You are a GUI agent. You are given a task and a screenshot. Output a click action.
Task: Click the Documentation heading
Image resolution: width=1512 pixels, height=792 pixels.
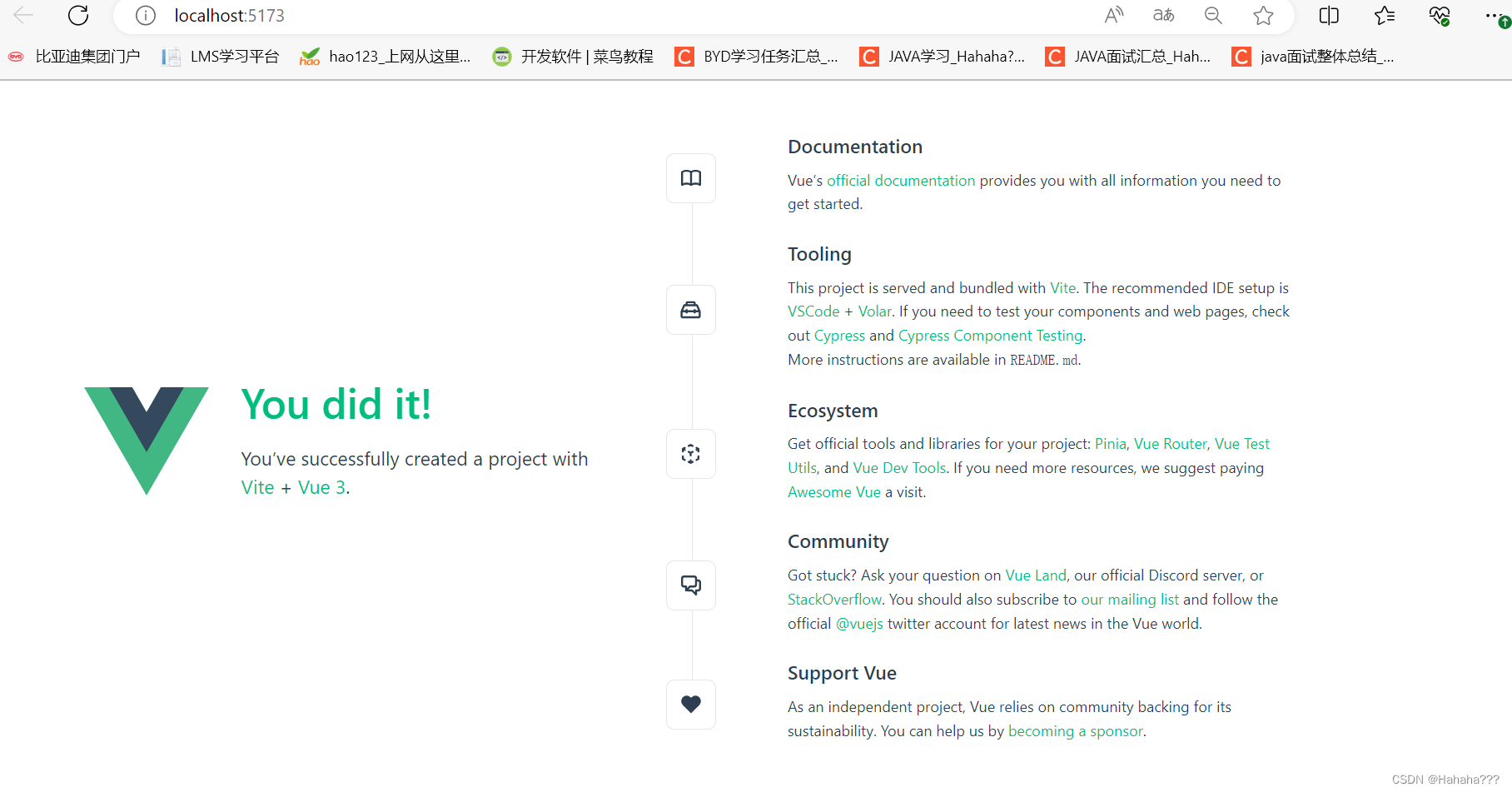tap(855, 147)
